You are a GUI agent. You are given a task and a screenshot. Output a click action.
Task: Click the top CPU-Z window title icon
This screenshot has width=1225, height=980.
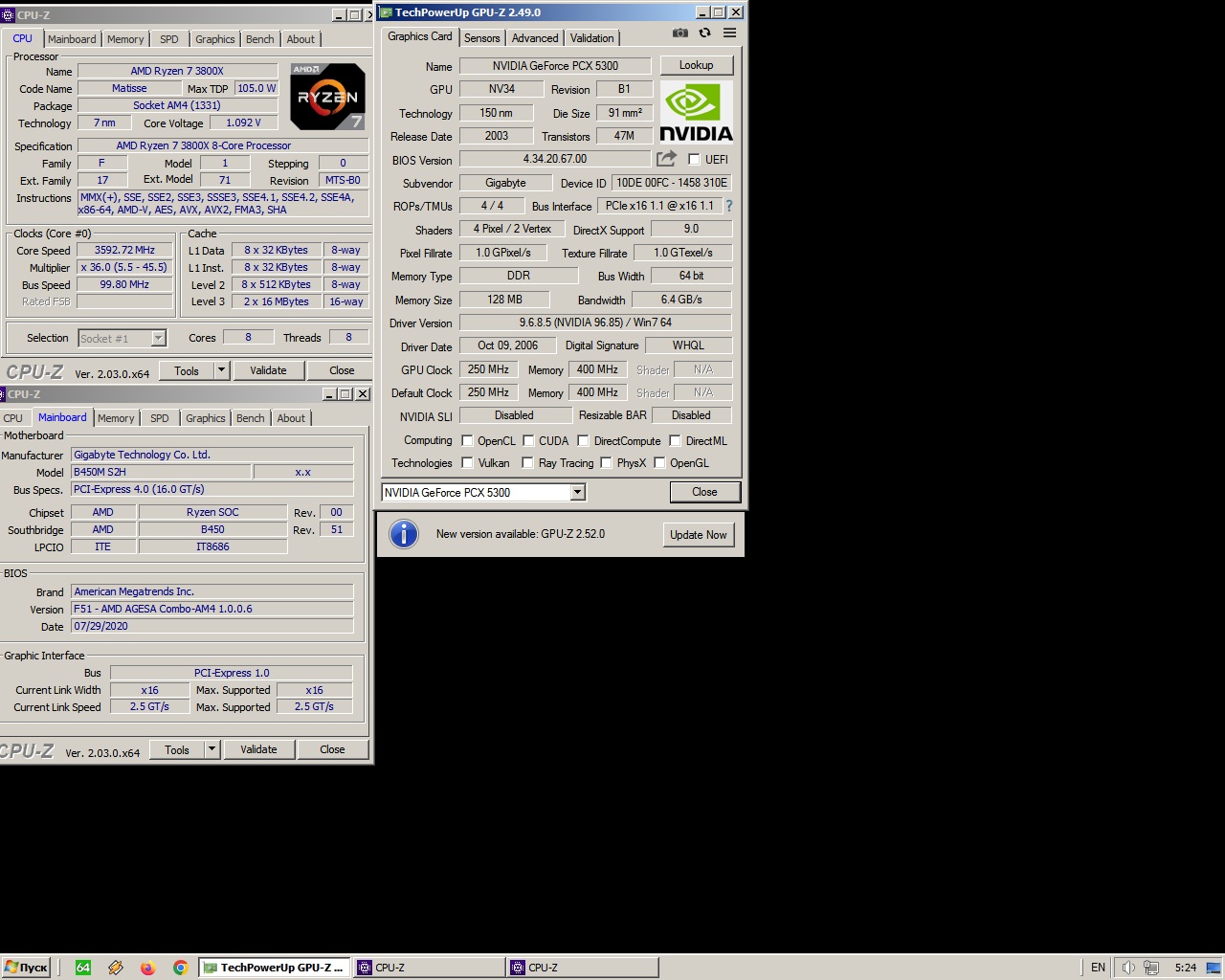click(8, 15)
